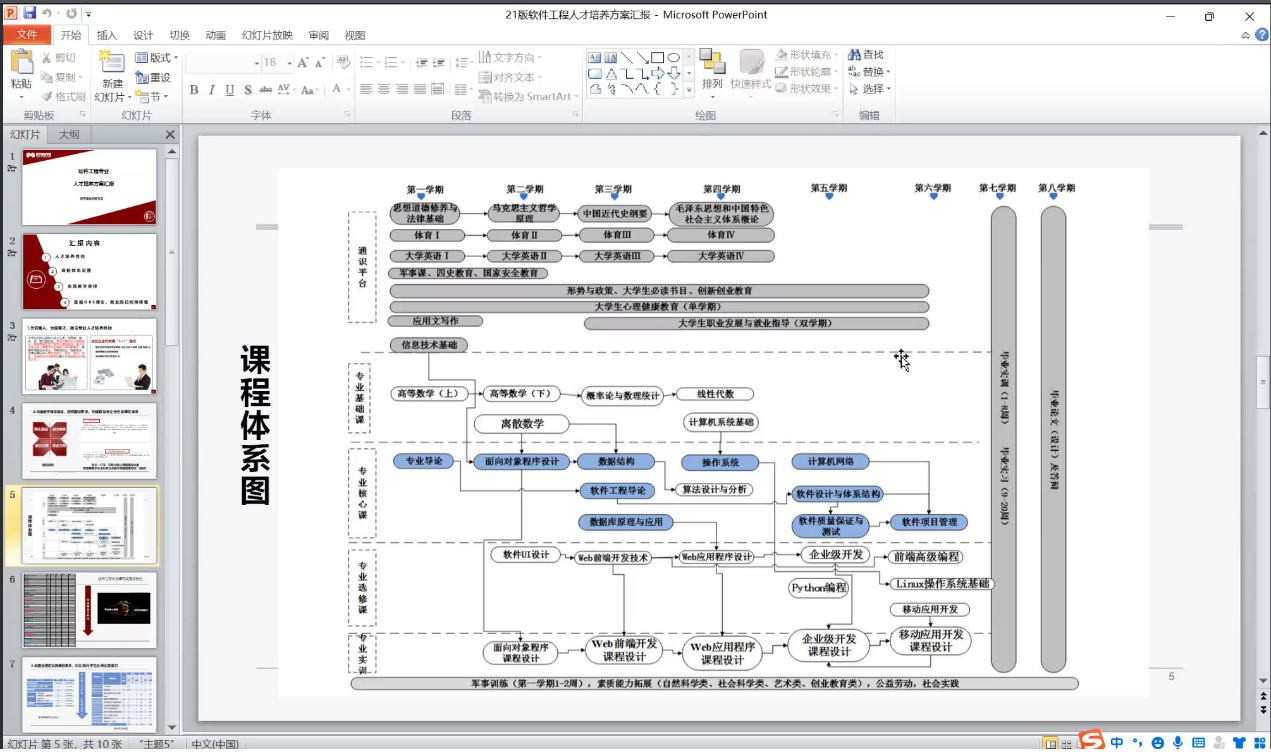Image resolution: width=1271 pixels, height=752 pixels.
Task: Switch to the Outline (大纲) pane tab
Action: click(x=69, y=135)
